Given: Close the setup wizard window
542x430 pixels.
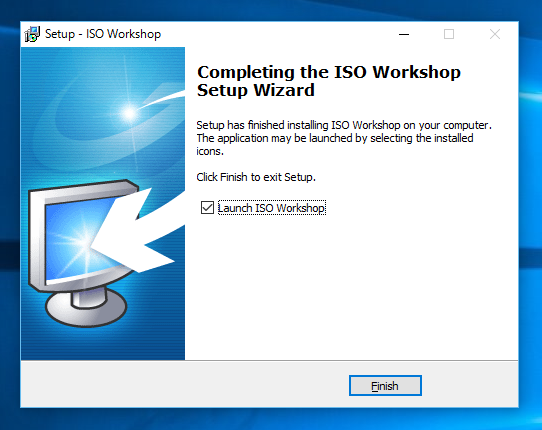Looking at the screenshot, I should click(x=495, y=34).
